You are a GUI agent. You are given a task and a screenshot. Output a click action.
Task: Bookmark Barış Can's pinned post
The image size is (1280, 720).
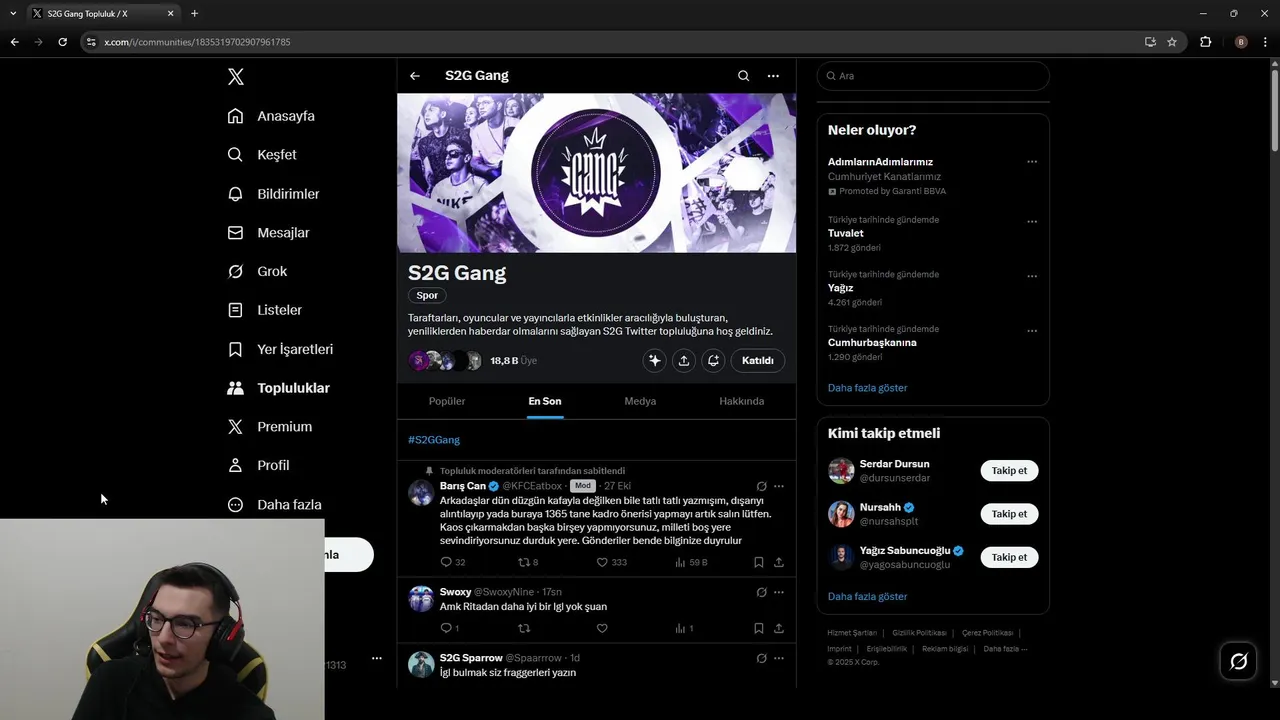point(759,562)
